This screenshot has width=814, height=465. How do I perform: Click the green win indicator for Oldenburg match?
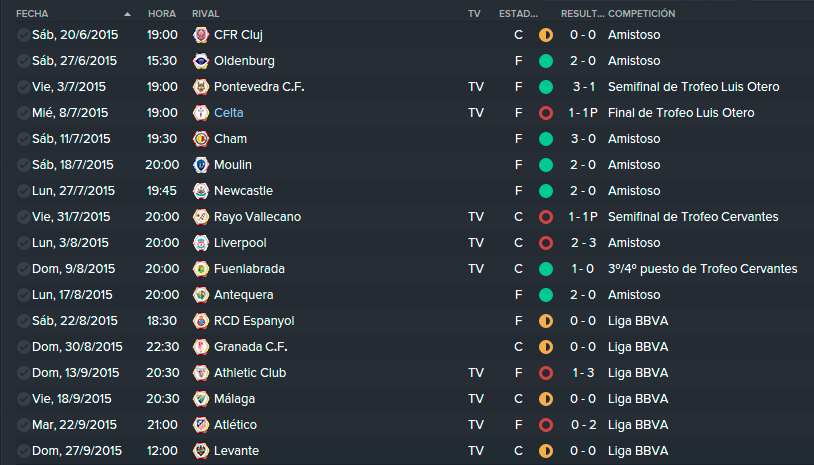(x=546, y=61)
